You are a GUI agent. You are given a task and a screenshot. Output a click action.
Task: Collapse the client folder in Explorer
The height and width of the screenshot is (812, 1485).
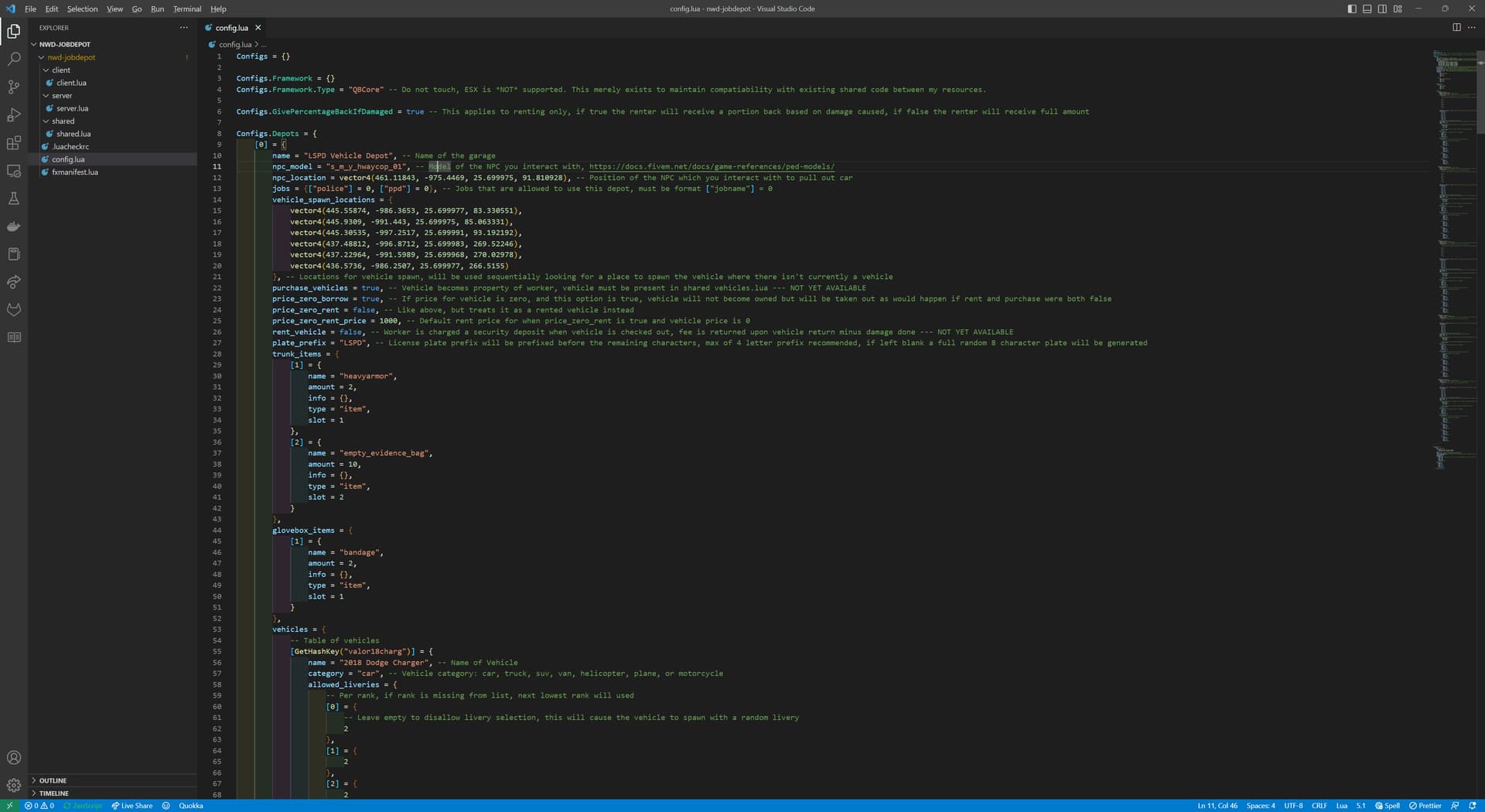pos(60,70)
